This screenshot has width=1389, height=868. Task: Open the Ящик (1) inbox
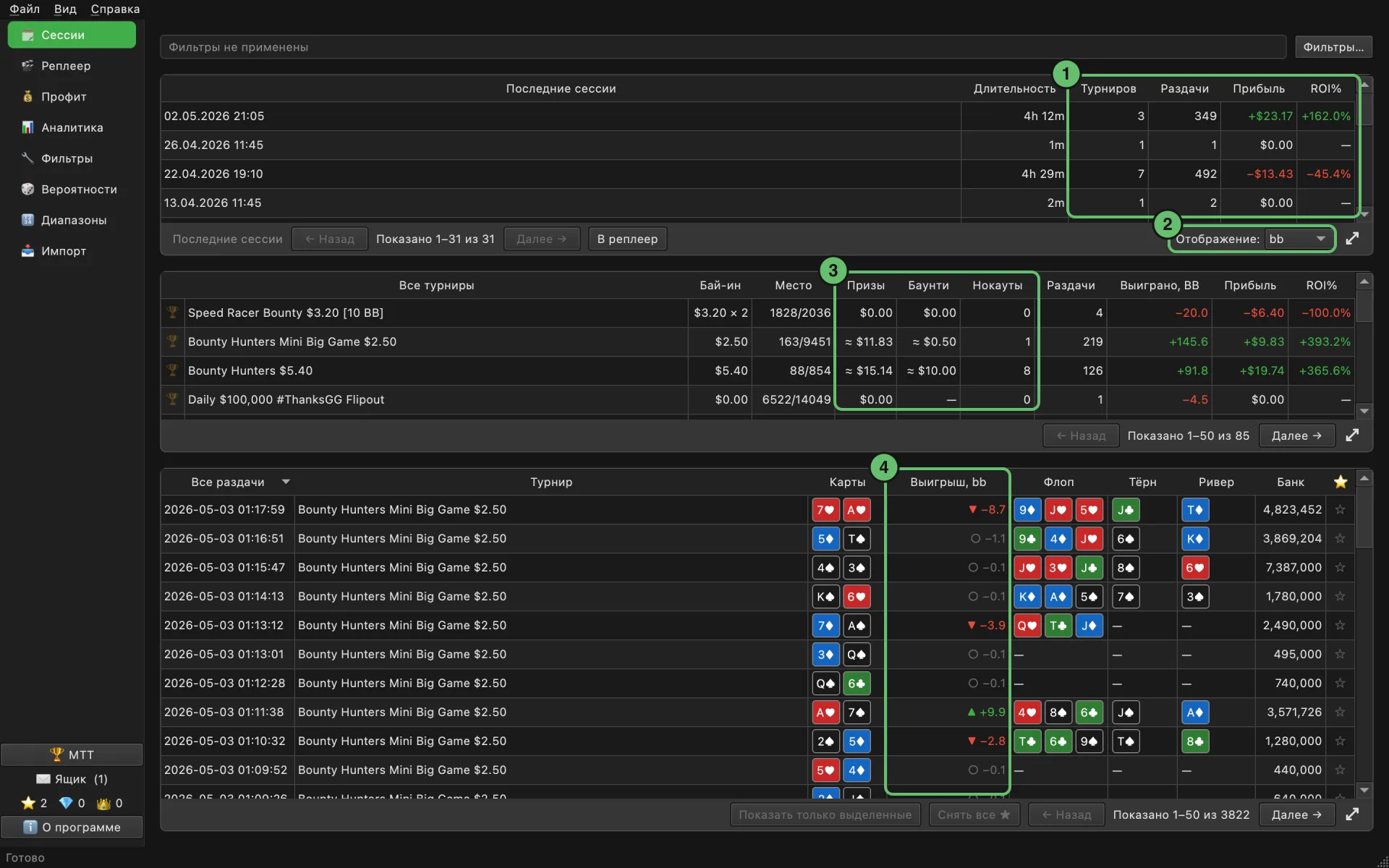pos(72,779)
